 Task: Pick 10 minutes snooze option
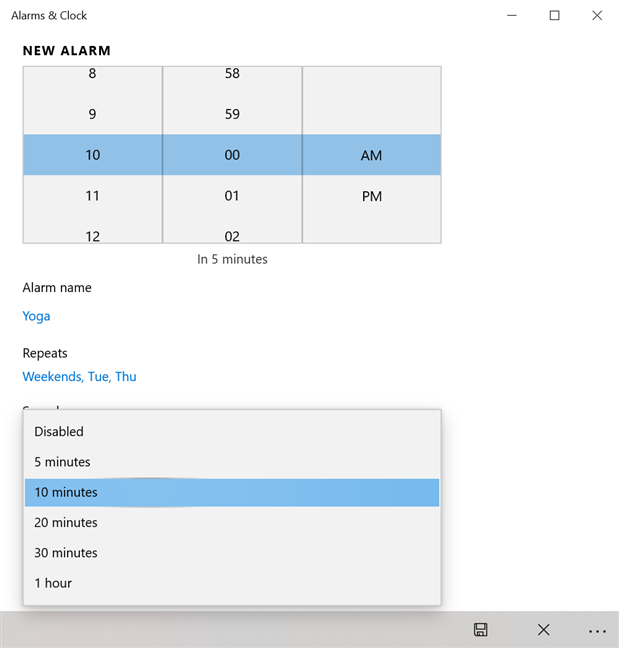[66, 492]
